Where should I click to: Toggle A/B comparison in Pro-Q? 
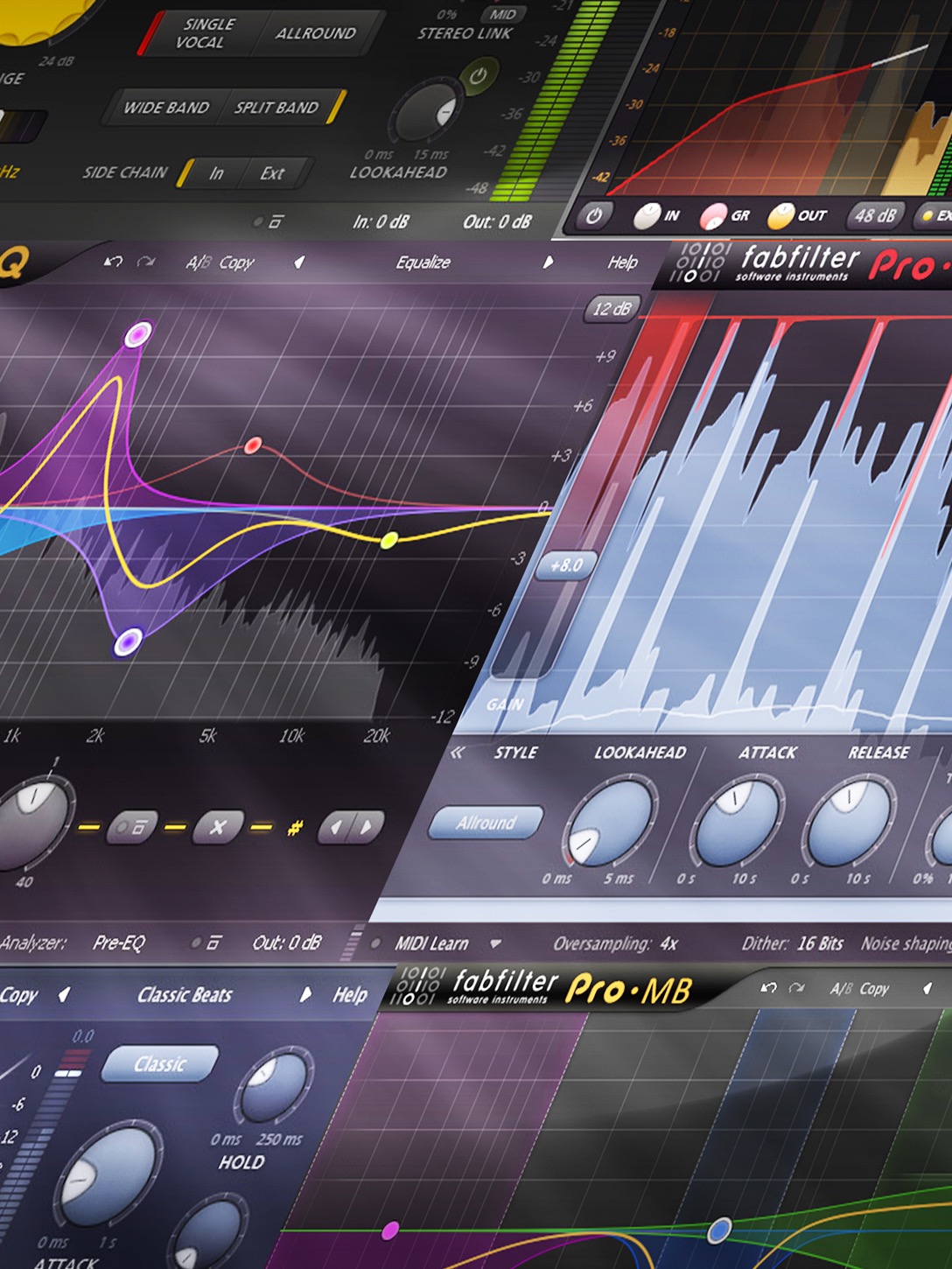[x=197, y=263]
